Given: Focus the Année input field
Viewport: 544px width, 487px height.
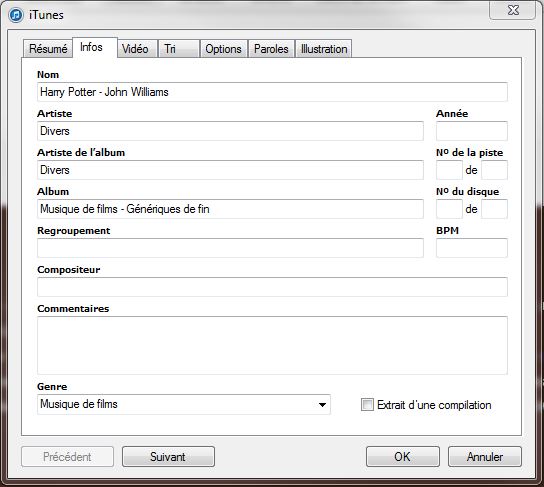Looking at the screenshot, I should click(x=472, y=131).
